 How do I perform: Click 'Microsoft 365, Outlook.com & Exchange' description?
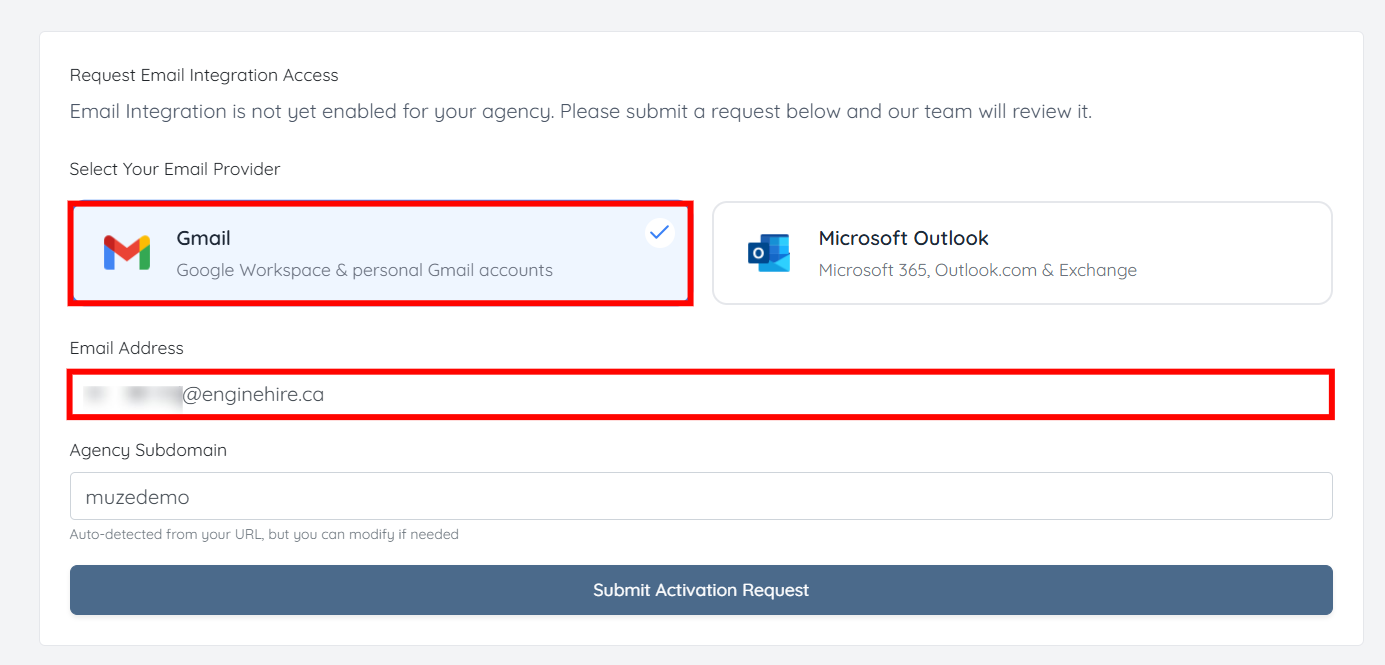click(977, 270)
